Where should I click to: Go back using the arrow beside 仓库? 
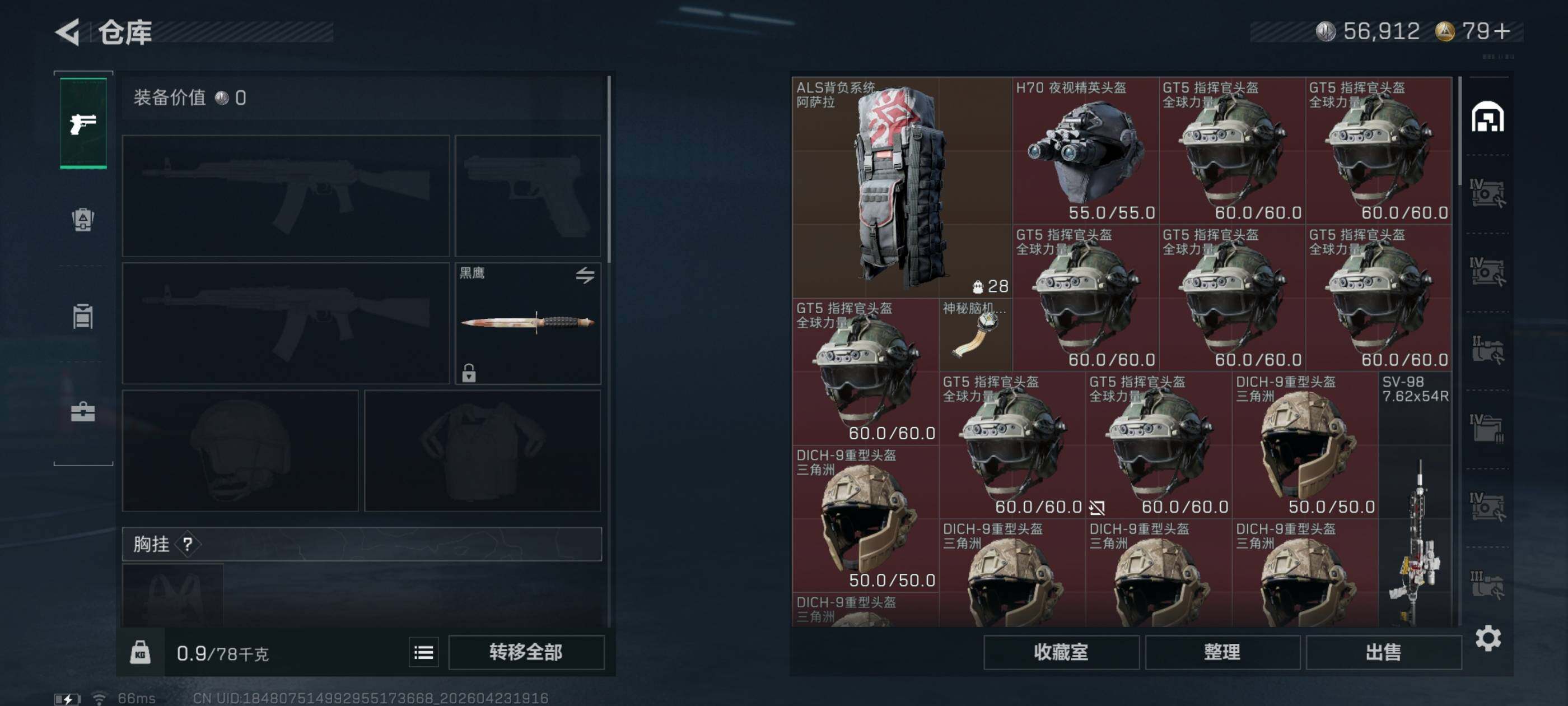(68, 32)
